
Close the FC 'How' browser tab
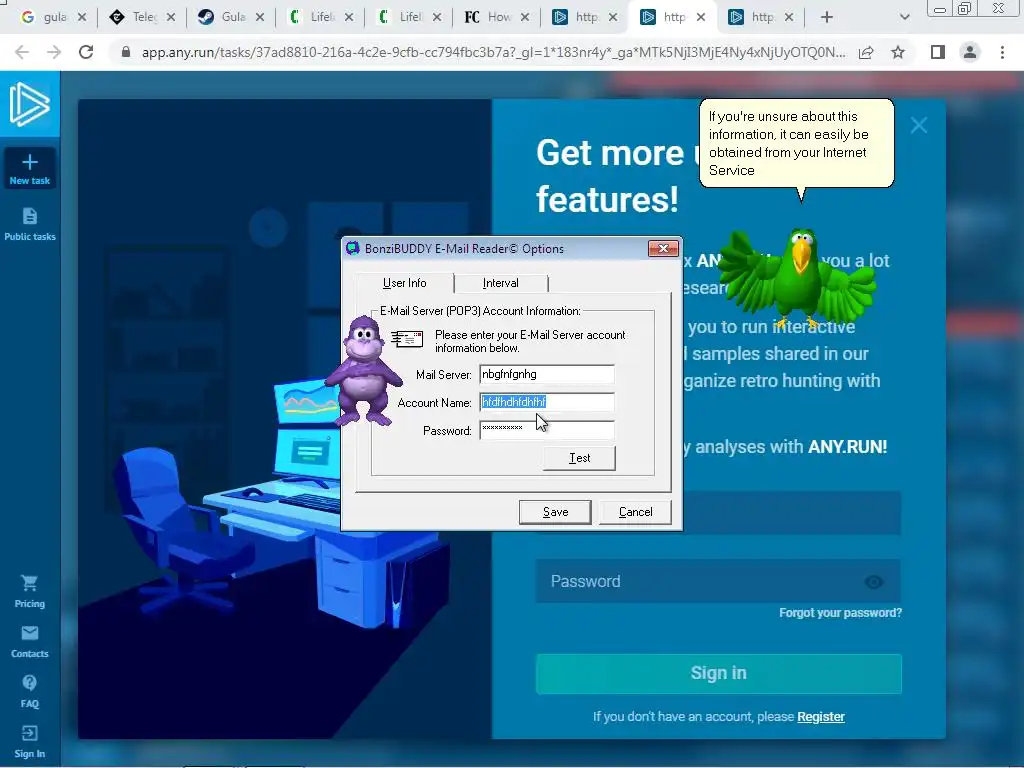tap(524, 17)
